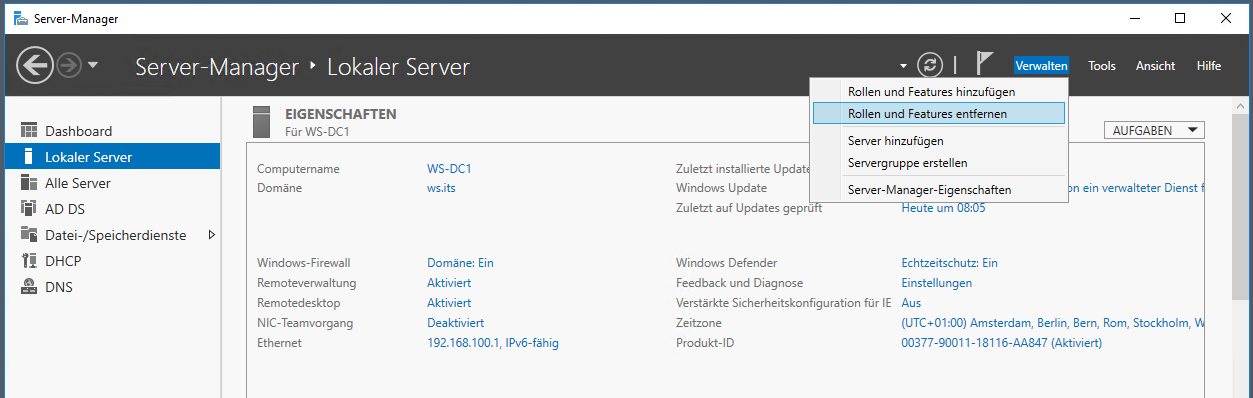The image size is (1253, 398).
Task: Click the domain ws.its link
Action: pos(441,188)
